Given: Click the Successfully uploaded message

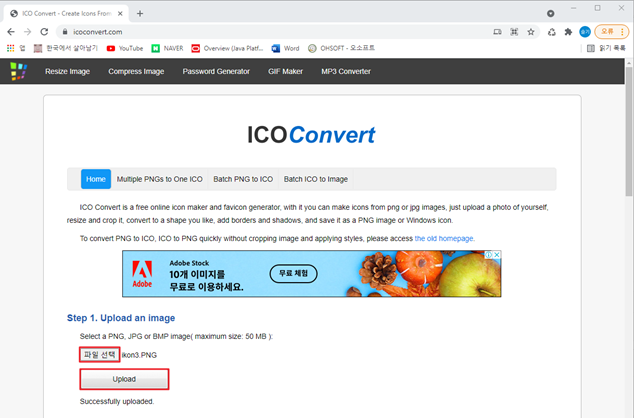Looking at the screenshot, I should (x=117, y=401).
